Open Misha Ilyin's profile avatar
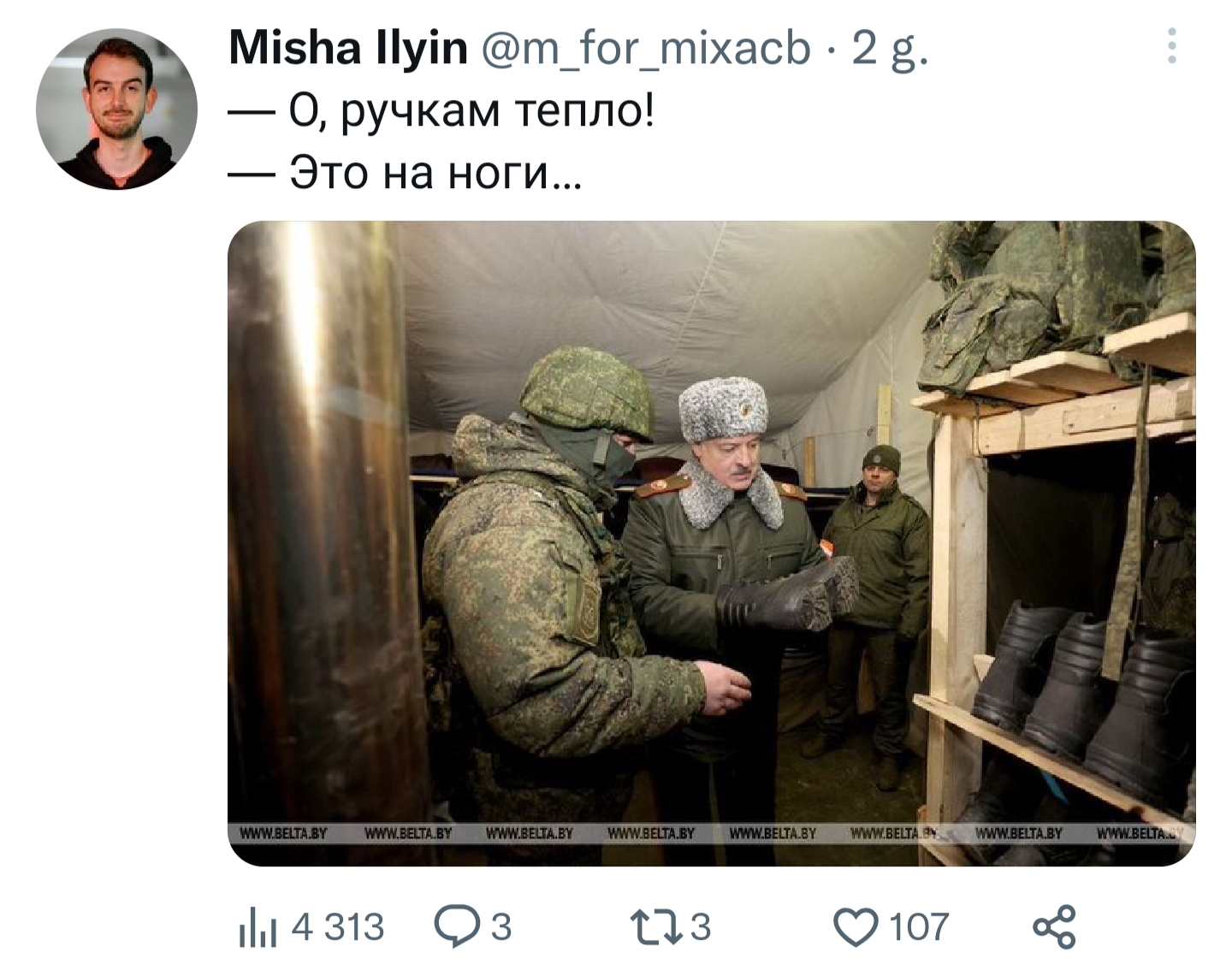The width and height of the screenshot is (1232, 970). 116,109
